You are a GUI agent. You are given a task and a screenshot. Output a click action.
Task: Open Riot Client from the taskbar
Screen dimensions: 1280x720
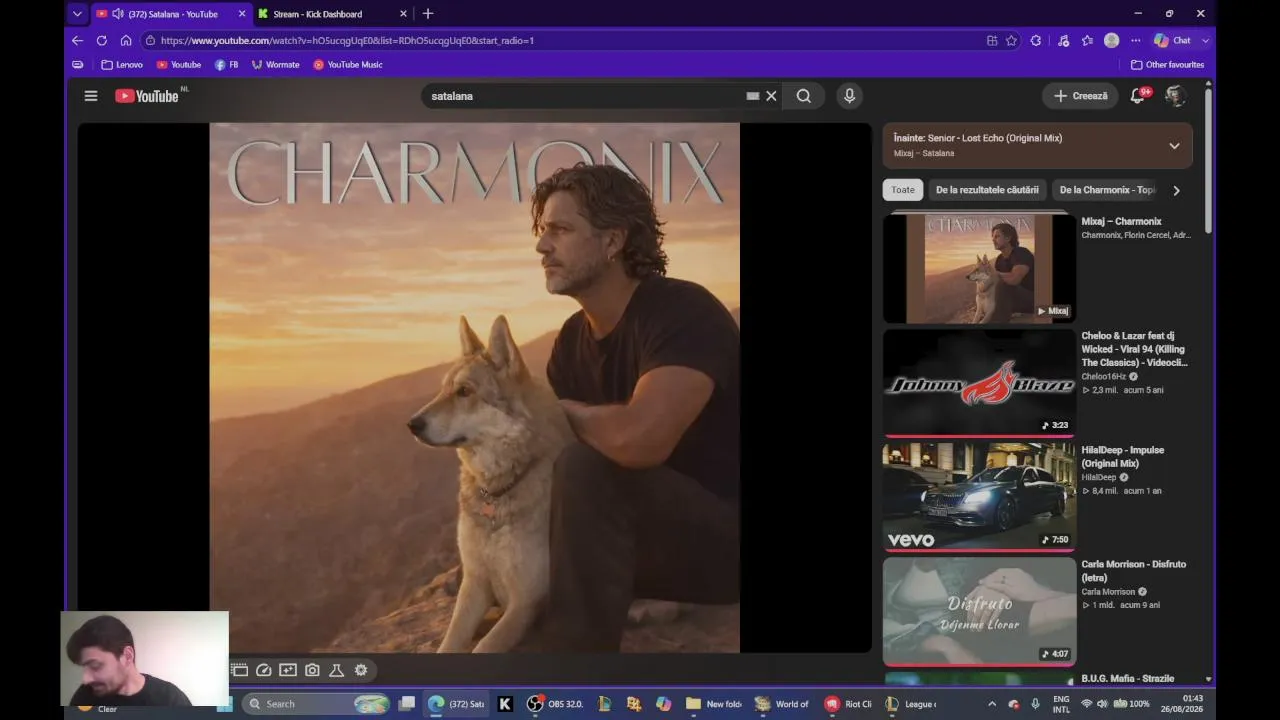point(848,704)
